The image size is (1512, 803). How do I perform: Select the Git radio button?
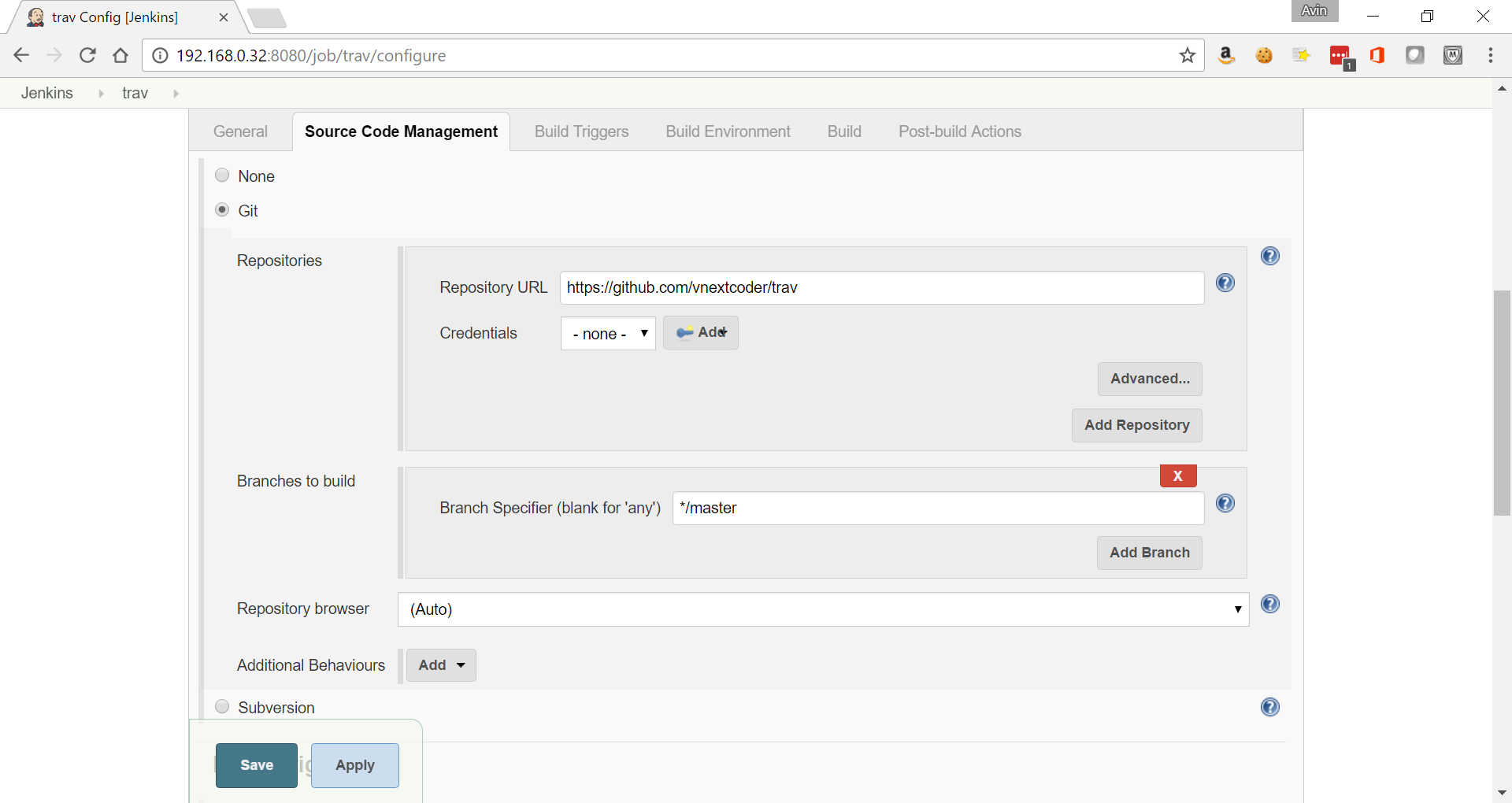point(222,210)
